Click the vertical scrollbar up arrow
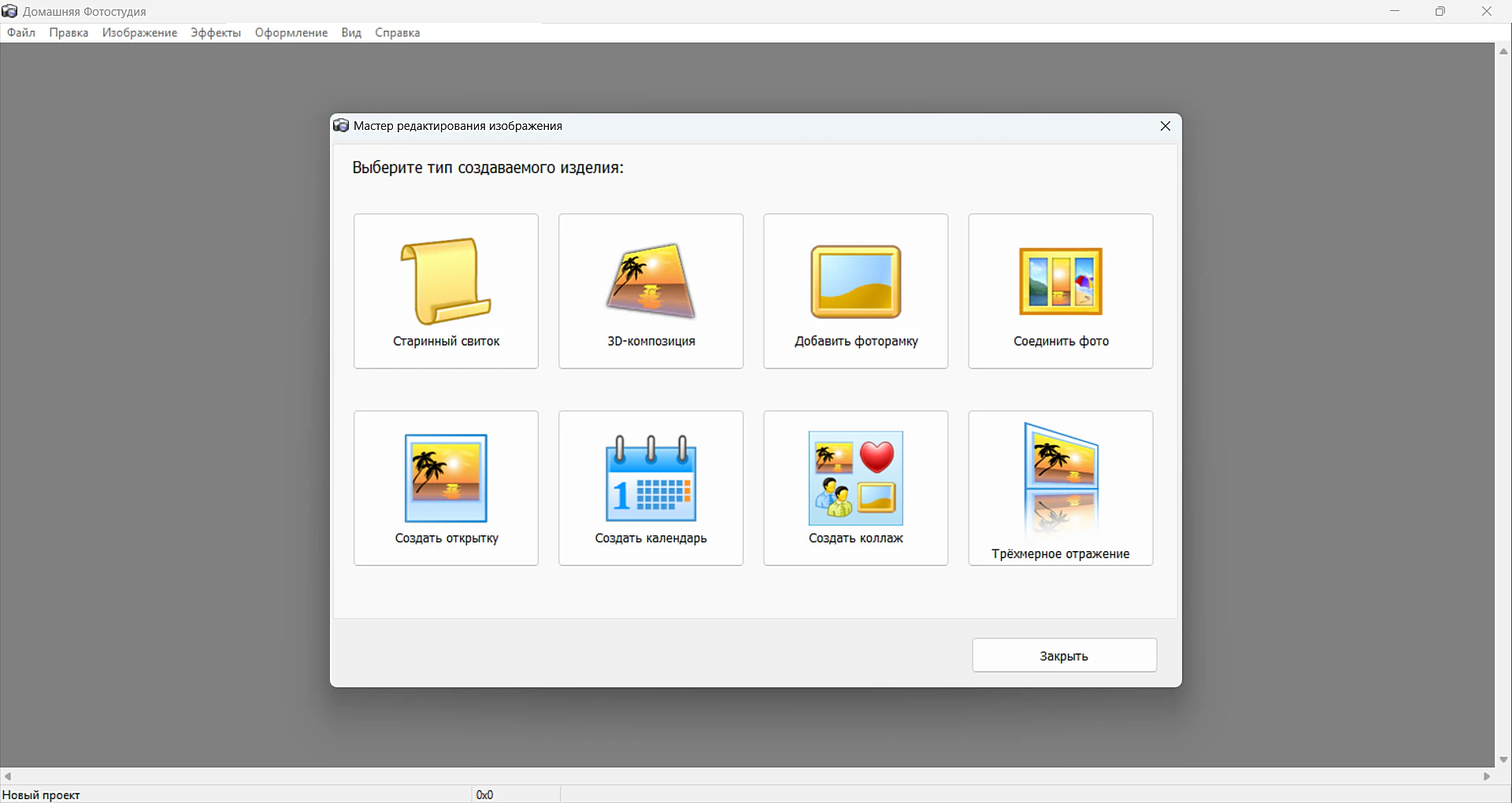The width and height of the screenshot is (1512, 803). (1503, 52)
